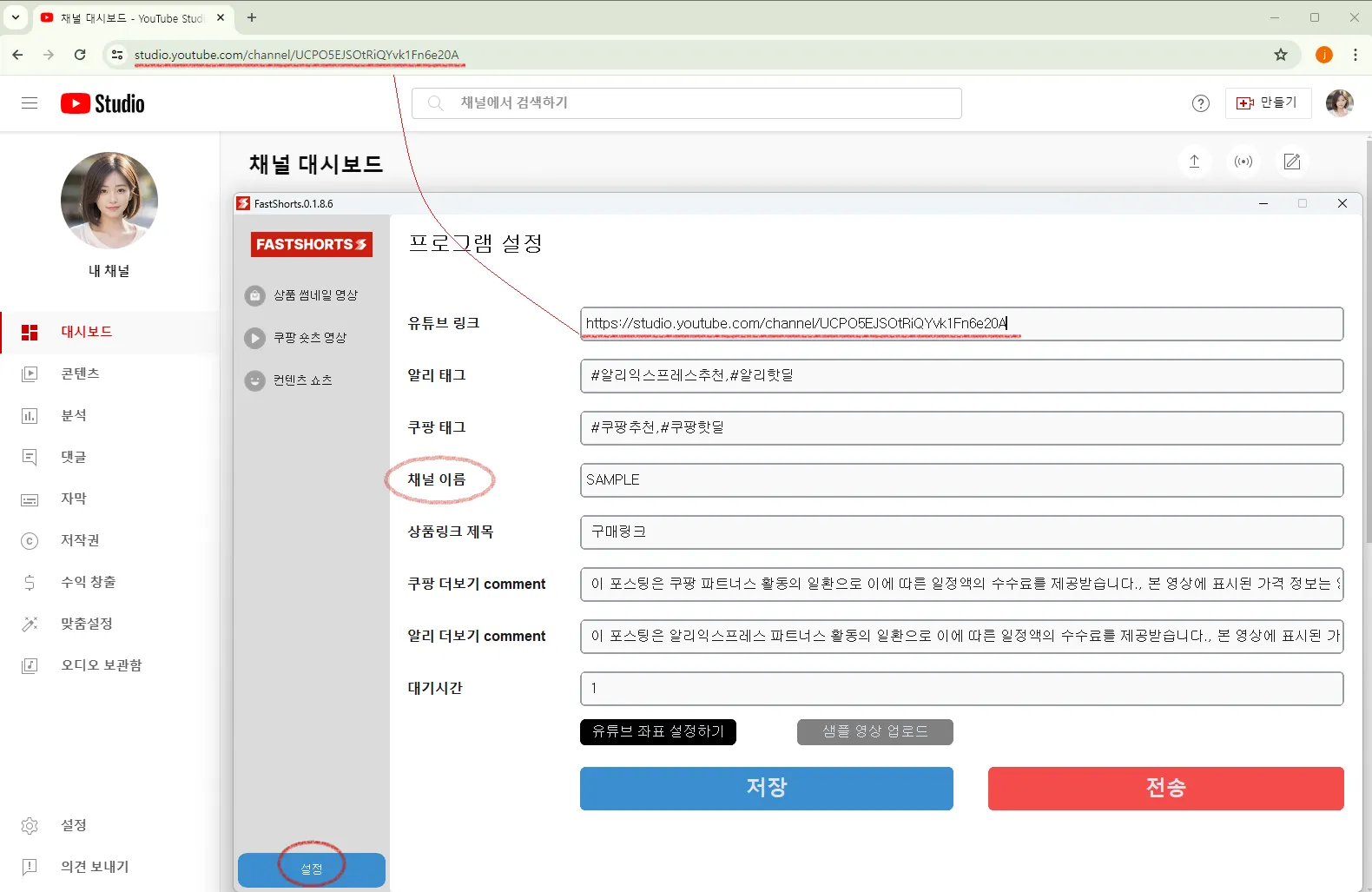Screen dimensions: 1372x892
Task: Select 대시보드 in the sidebar
Action: click(110, 332)
